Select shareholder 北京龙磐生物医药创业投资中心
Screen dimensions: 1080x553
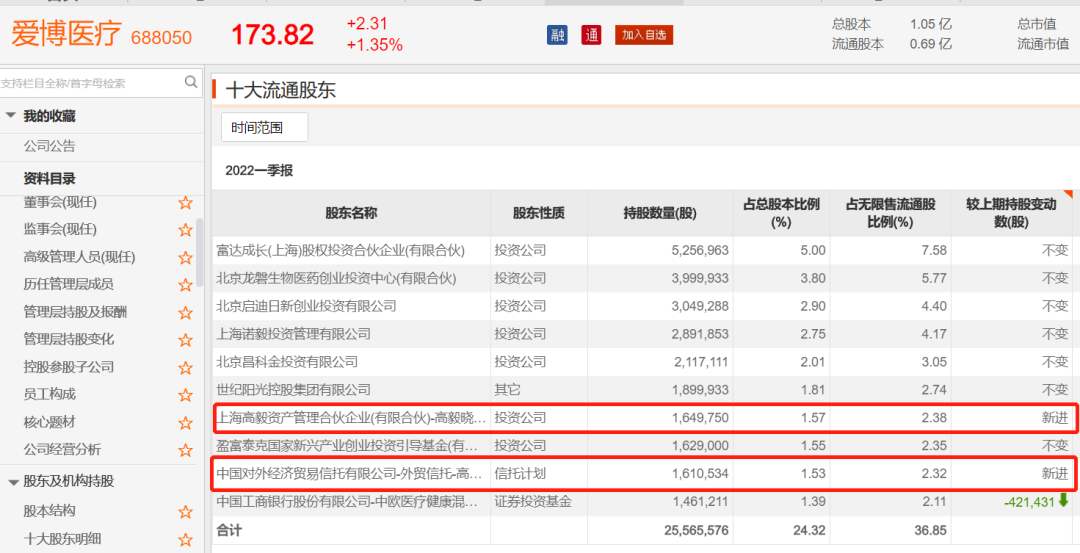[336, 278]
